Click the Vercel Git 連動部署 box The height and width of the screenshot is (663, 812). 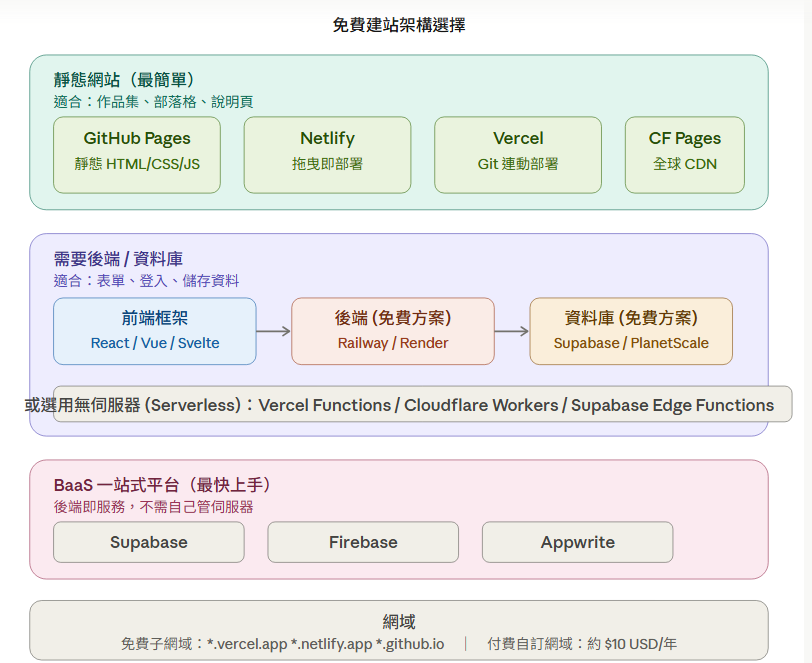(518, 155)
